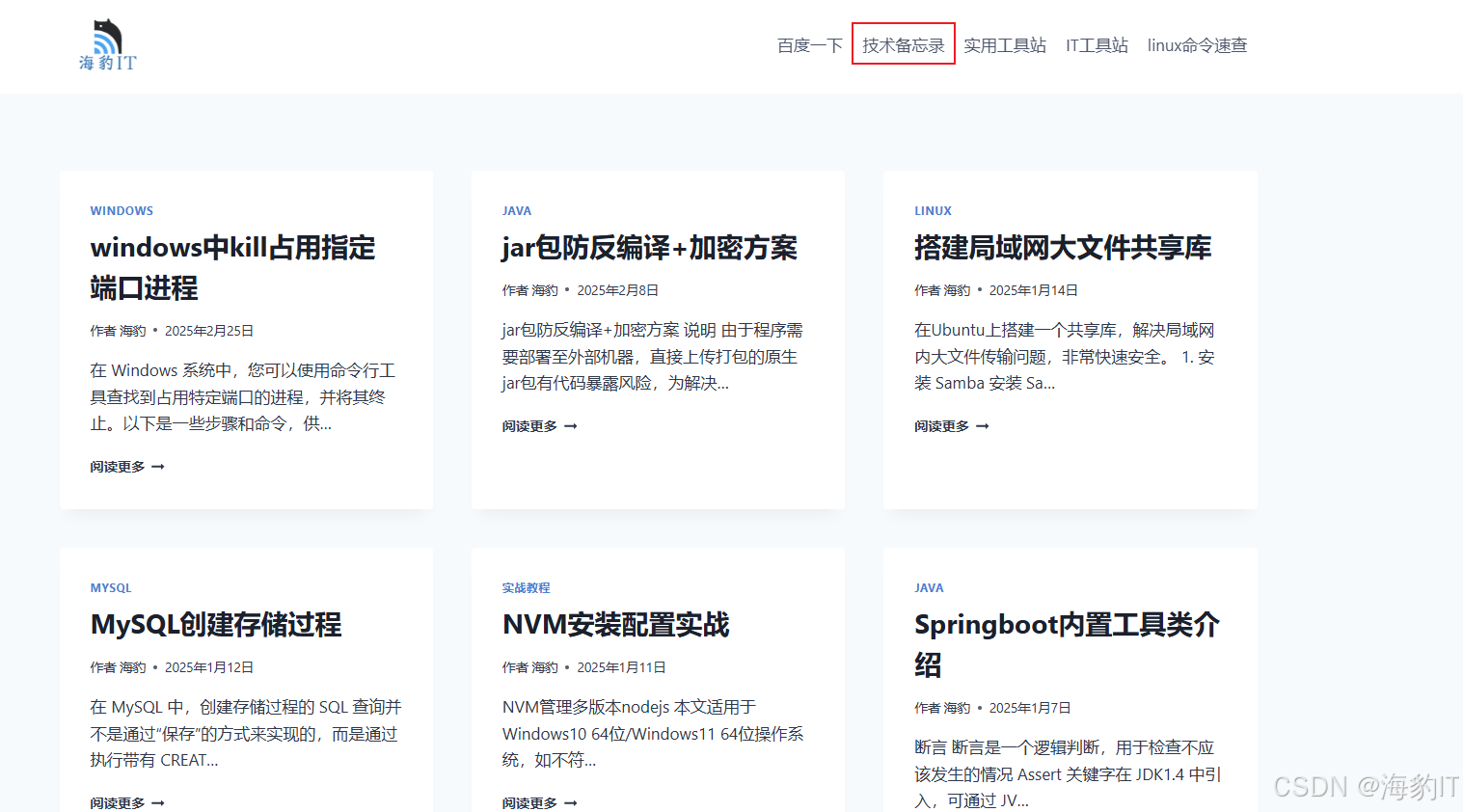
Task: Click 阅读更多 under the MySQL post
Action: click(x=127, y=803)
